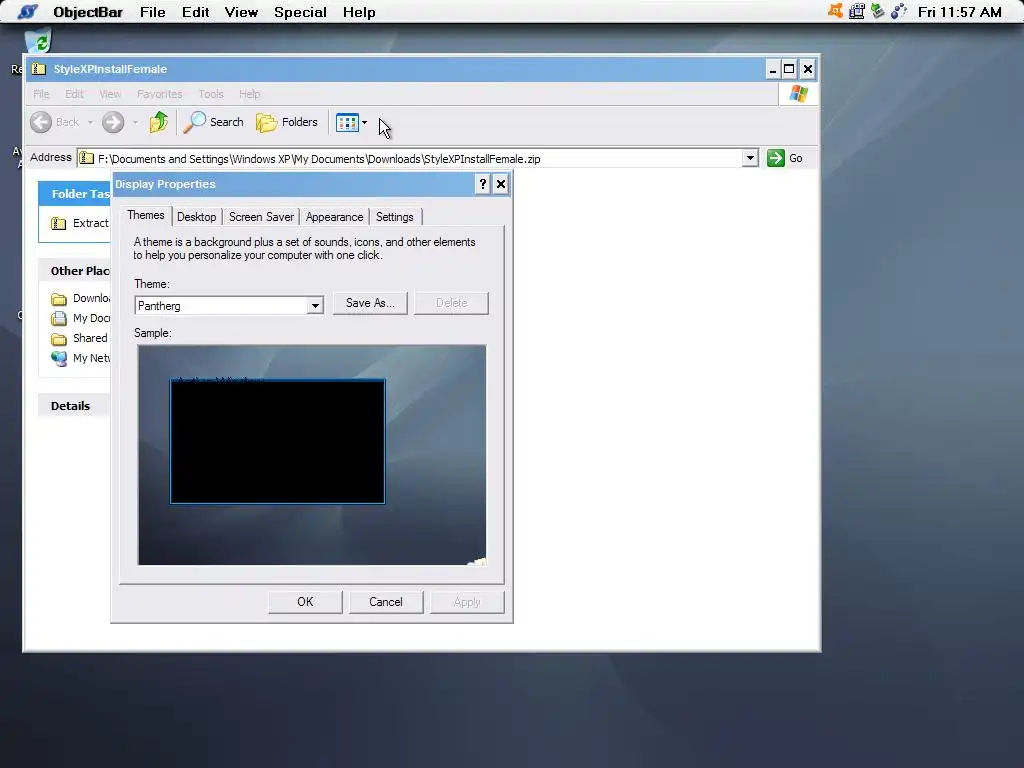1024x768 pixels.
Task: Open the Special menu in ObjectBar
Action: [300, 12]
